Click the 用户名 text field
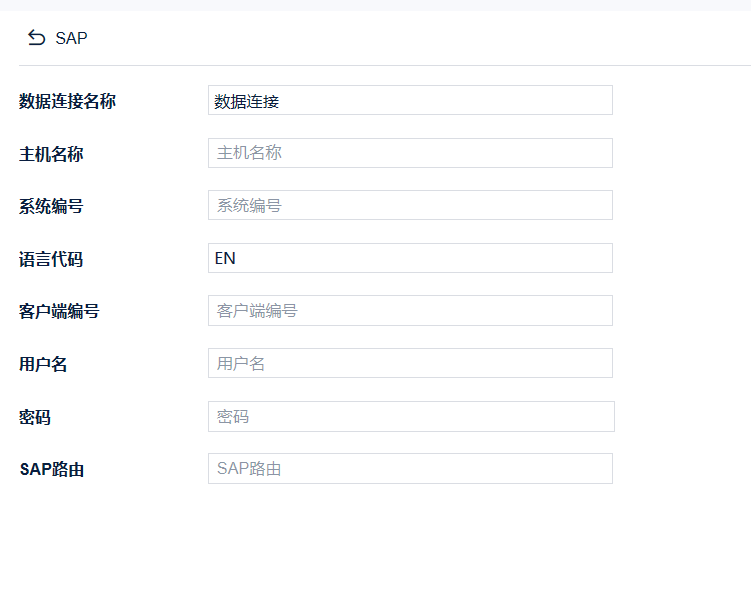 [410, 363]
